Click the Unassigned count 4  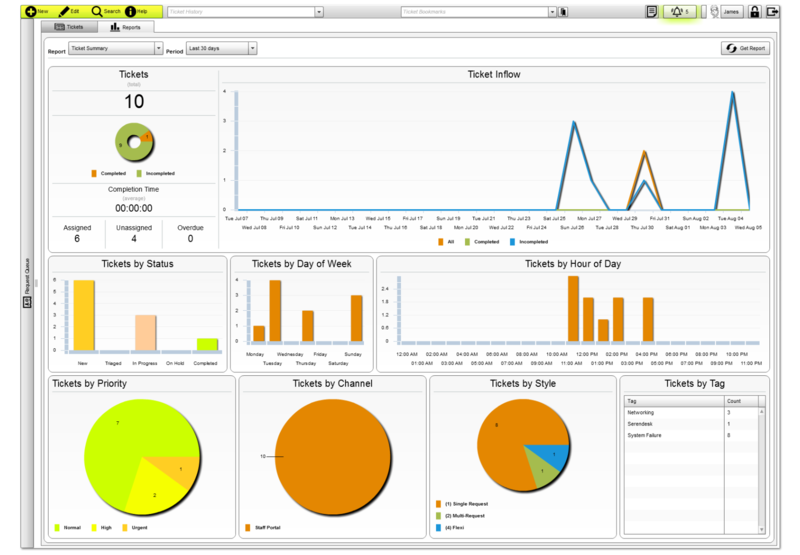point(134,238)
